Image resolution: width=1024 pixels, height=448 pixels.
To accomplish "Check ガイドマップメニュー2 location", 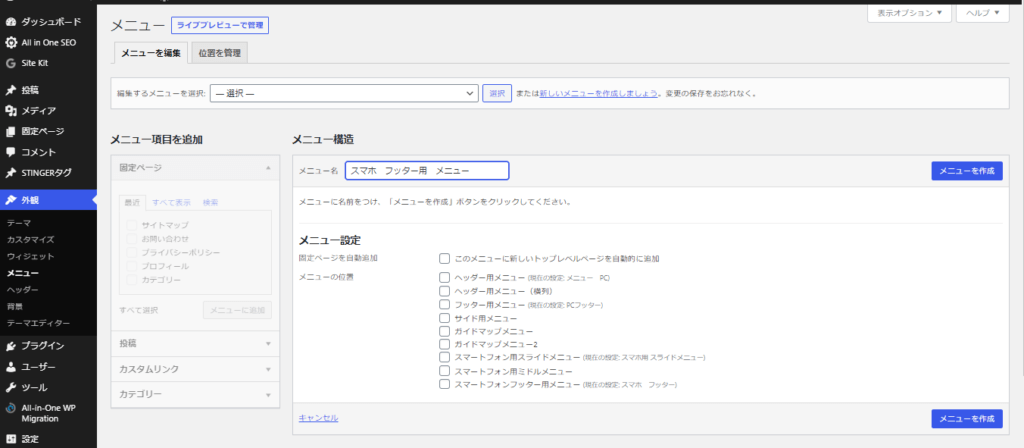I will click(445, 344).
